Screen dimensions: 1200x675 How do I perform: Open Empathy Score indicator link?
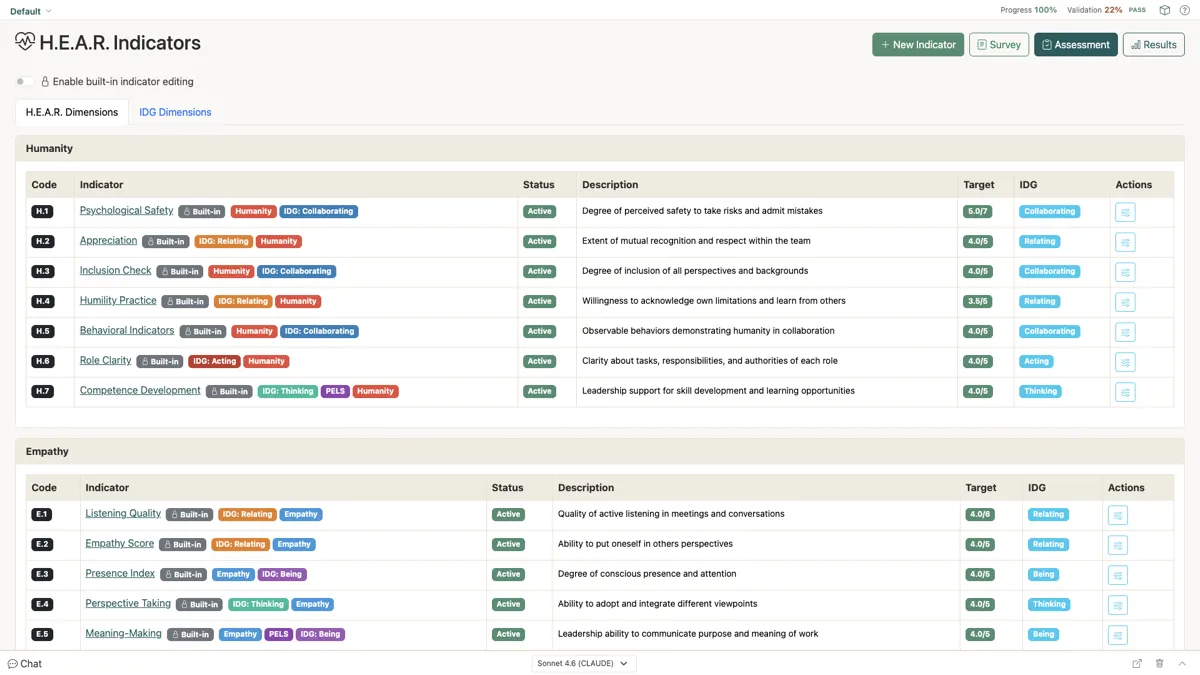pyautogui.click(x=120, y=543)
